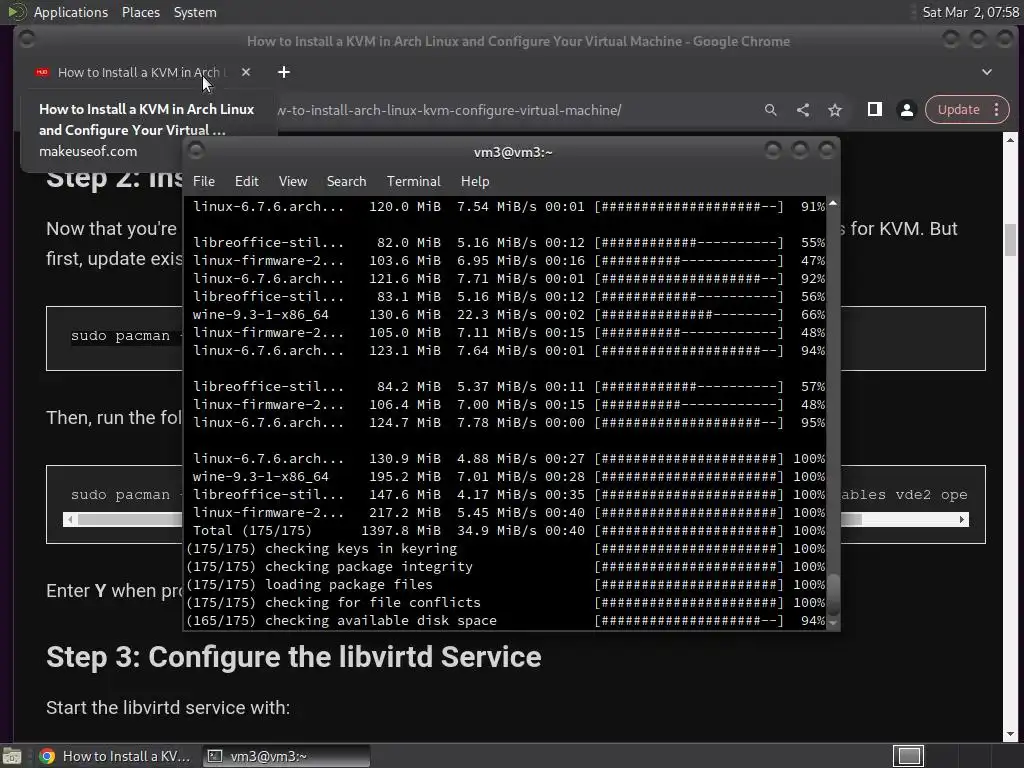This screenshot has height=768, width=1024.
Task: Click the top panel logo icon
Action: coord(16,12)
